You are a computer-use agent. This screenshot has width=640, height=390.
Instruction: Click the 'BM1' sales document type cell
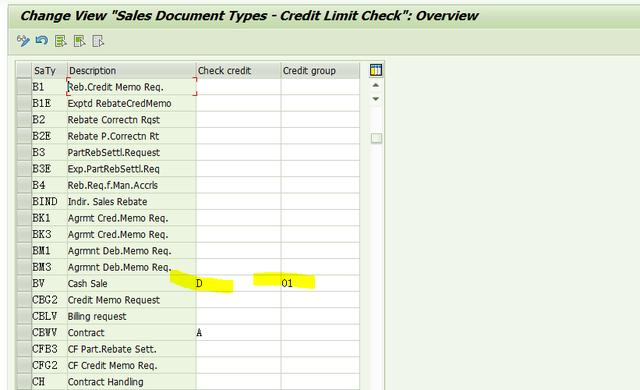coord(49,250)
